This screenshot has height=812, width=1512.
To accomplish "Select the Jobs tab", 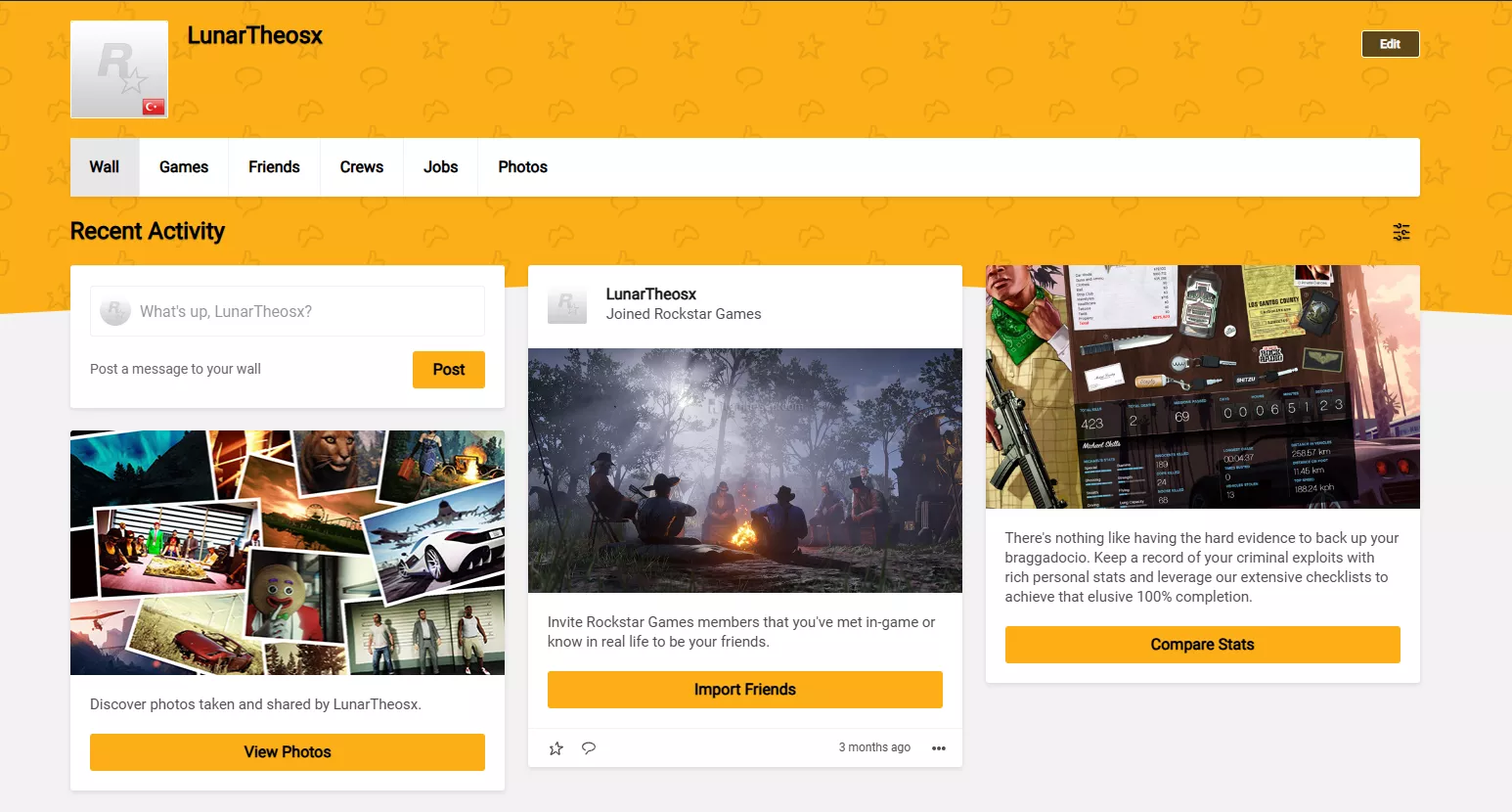I will 440,167.
